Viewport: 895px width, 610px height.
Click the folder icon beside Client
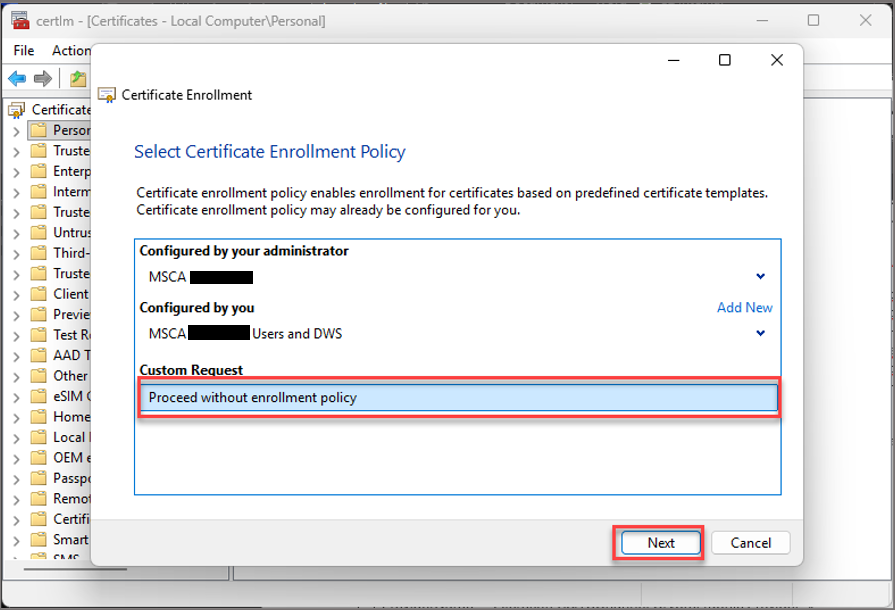pos(38,294)
